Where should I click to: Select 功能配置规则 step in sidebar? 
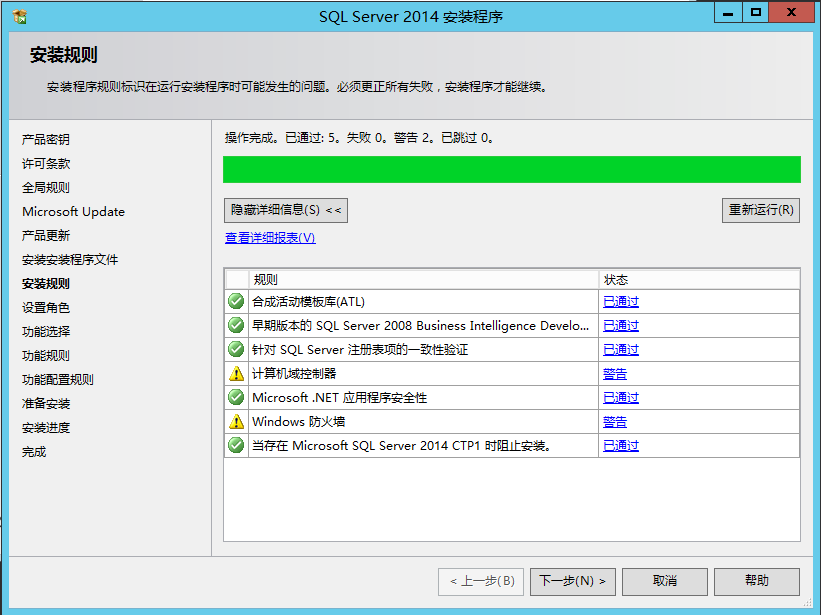58,380
